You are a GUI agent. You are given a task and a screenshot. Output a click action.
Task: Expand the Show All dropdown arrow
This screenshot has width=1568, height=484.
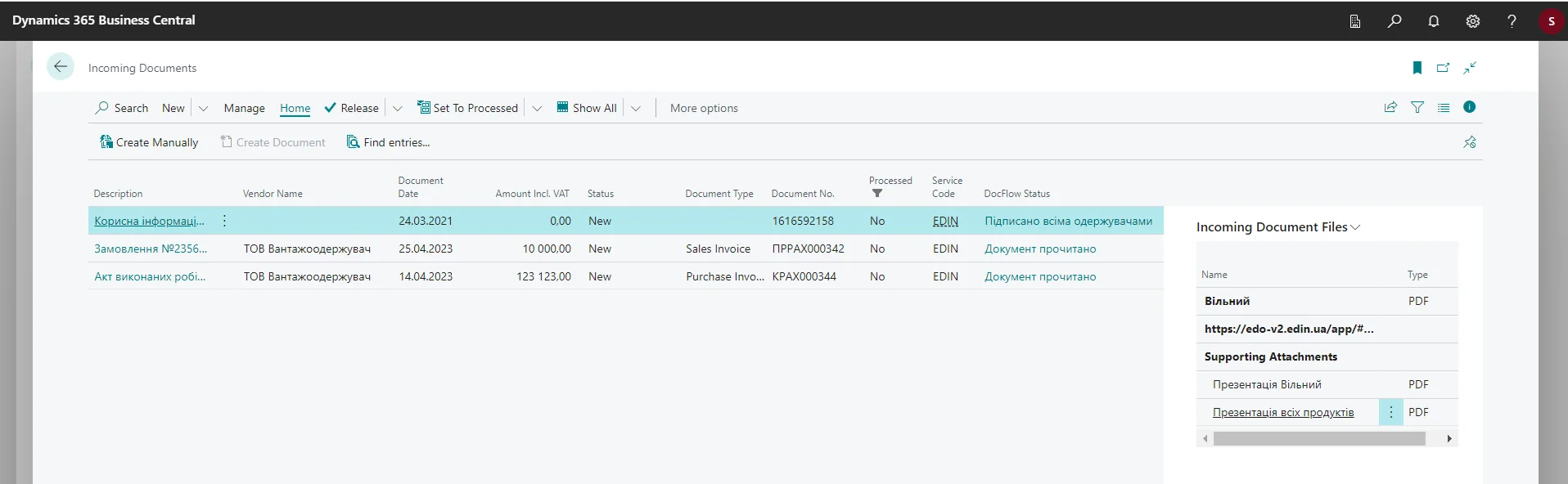point(636,108)
